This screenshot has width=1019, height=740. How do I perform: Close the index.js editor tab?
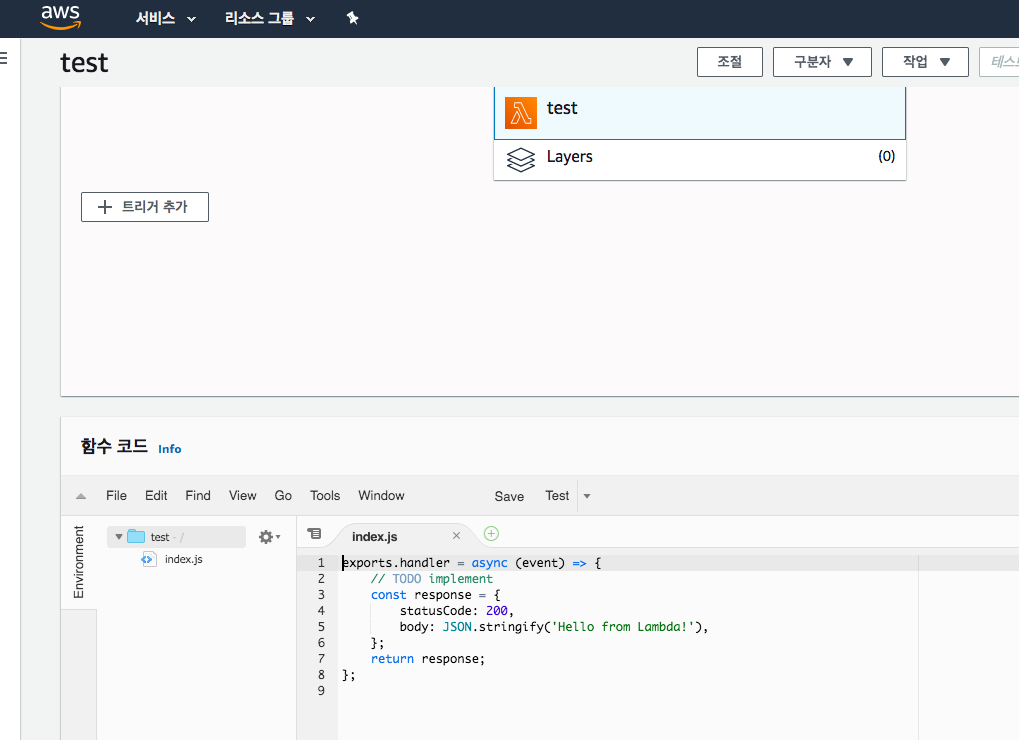tap(456, 535)
